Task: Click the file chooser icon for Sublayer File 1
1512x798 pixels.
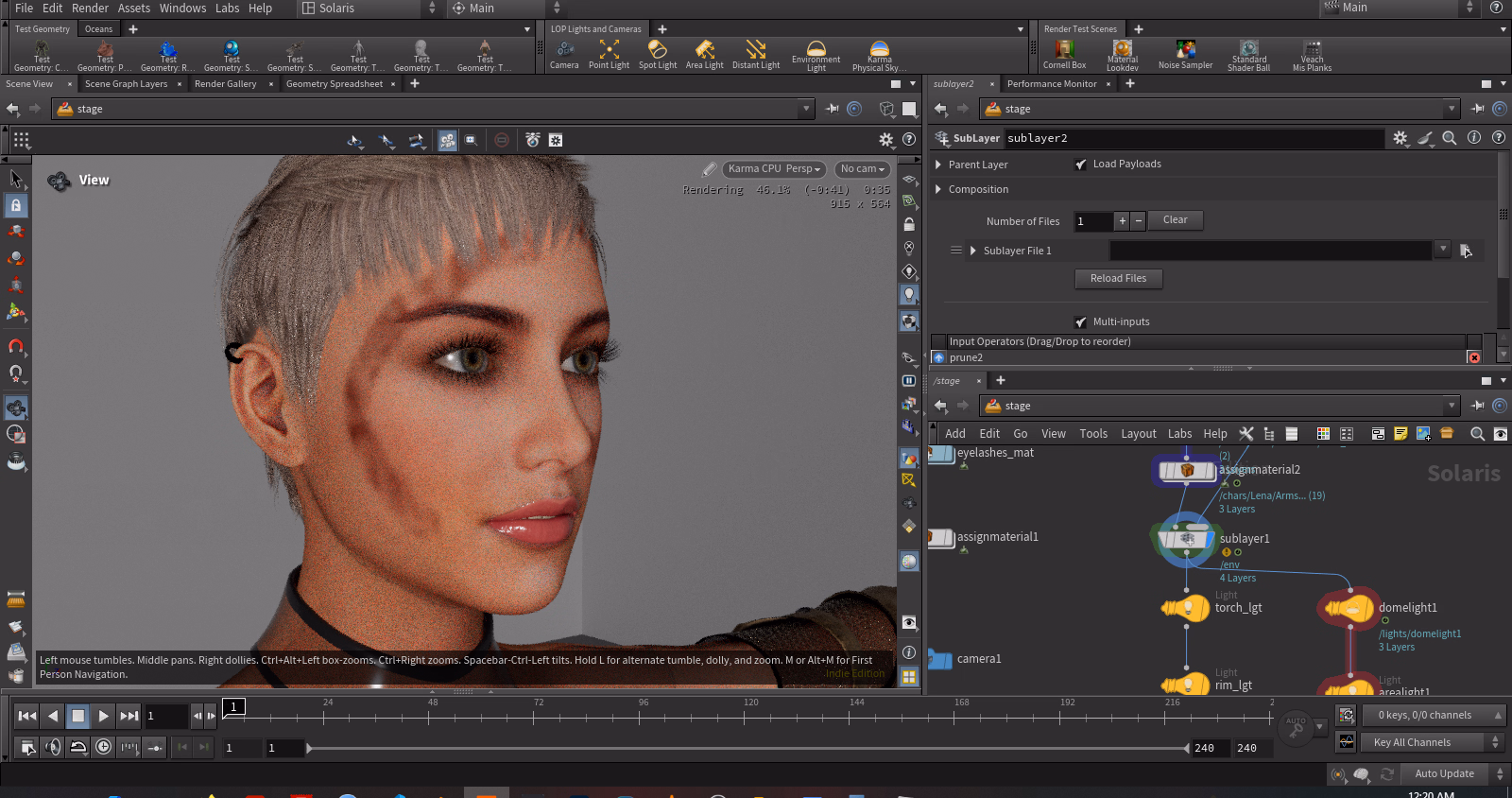Action: 1466,251
